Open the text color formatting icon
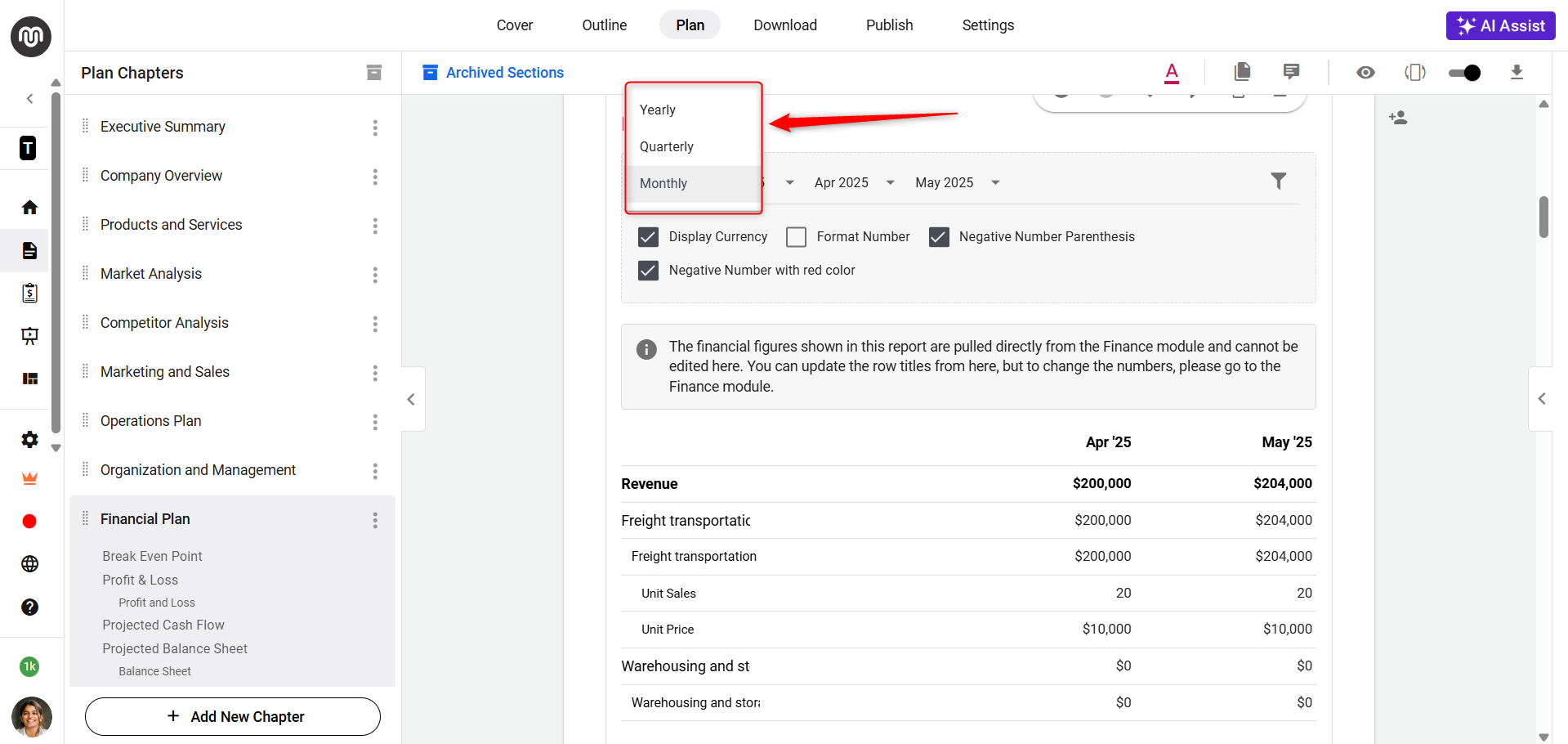The width and height of the screenshot is (1568, 744). (1172, 73)
